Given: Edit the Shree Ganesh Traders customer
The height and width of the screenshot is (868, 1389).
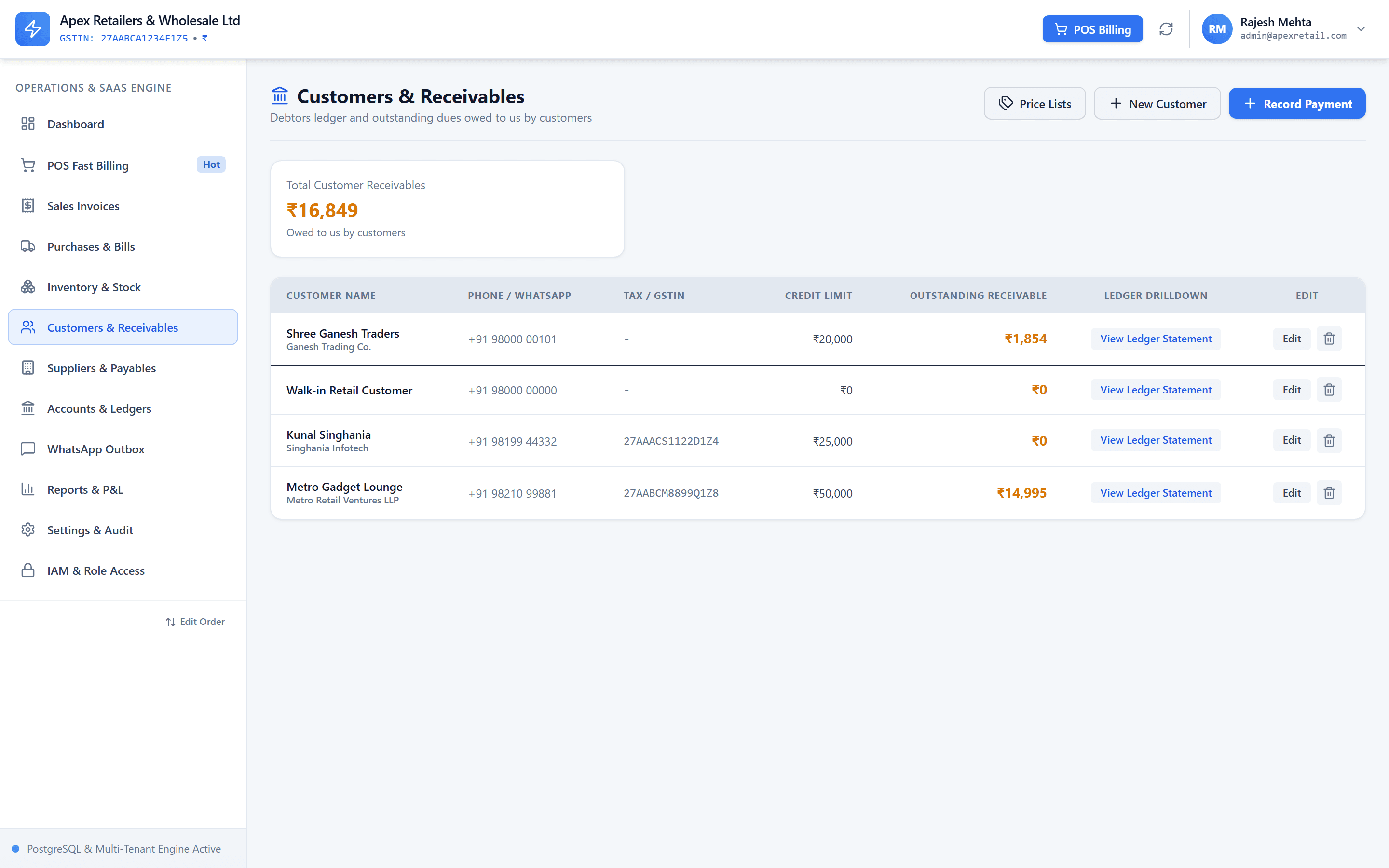Looking at the screenshot, I should 1292,339.
